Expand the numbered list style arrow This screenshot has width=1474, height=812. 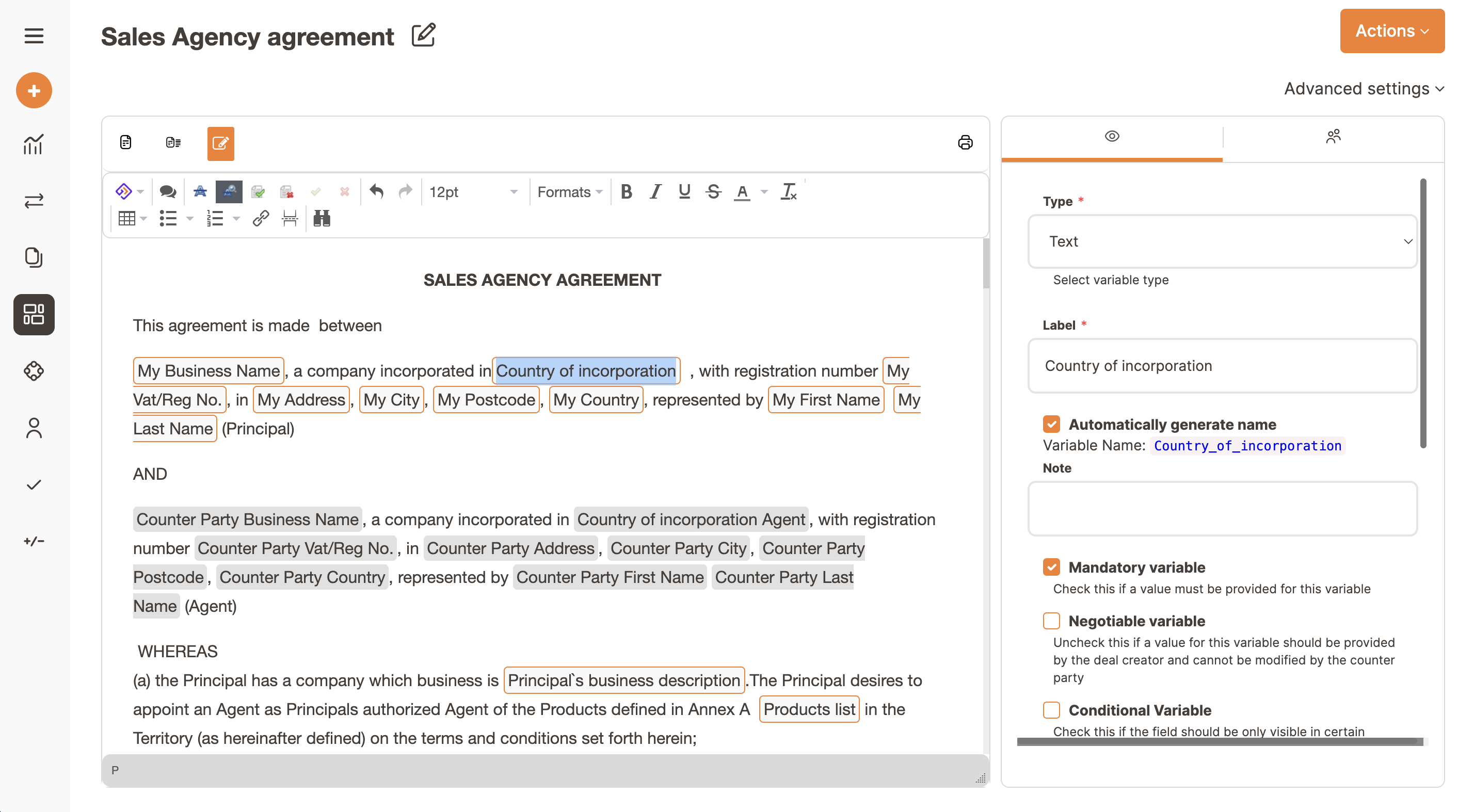236,218
